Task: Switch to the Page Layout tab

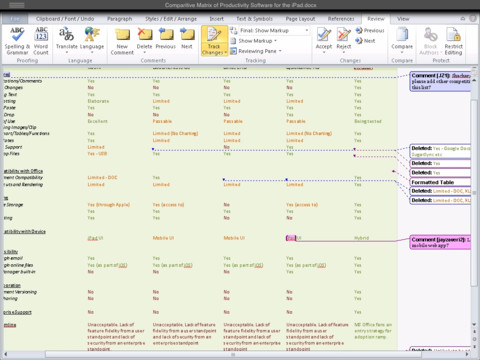Action: coord(300,19)
